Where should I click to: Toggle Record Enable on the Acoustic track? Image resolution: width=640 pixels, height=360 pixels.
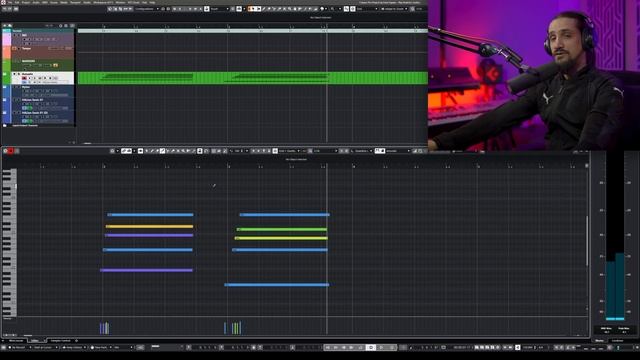[x=24, y=78]
